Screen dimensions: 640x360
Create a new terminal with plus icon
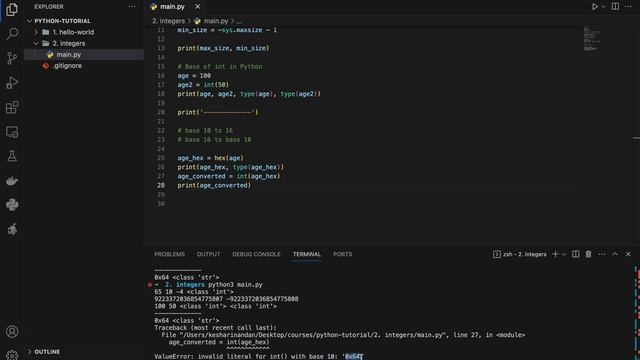coord(555,254)
